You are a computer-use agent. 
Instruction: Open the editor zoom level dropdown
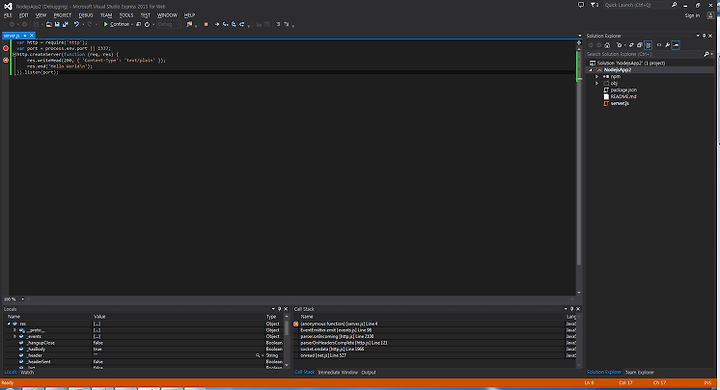(22, 299)
